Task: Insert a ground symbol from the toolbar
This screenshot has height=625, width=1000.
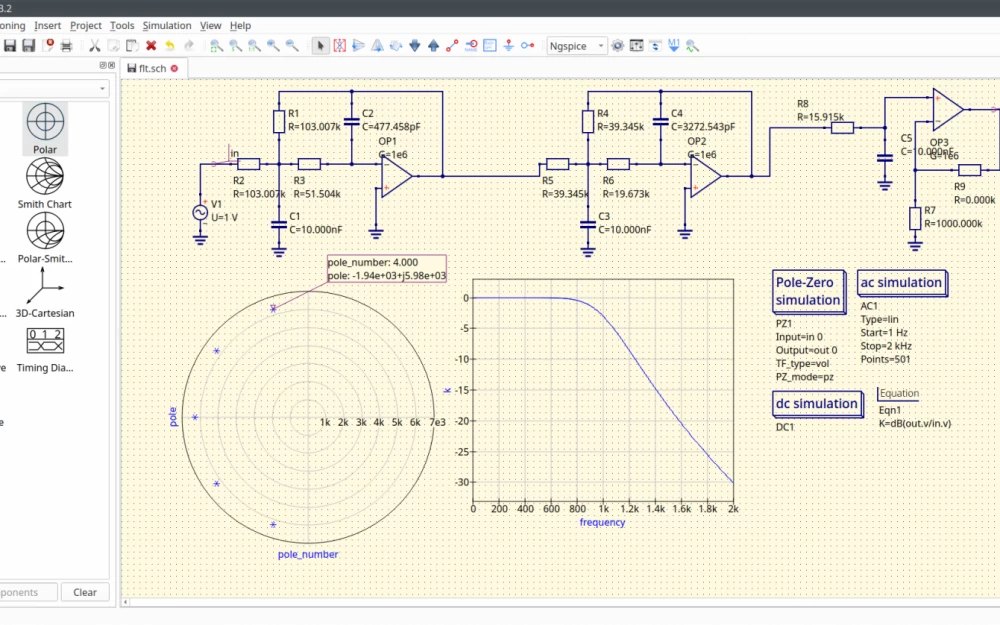Action: (x=507, y=45)
